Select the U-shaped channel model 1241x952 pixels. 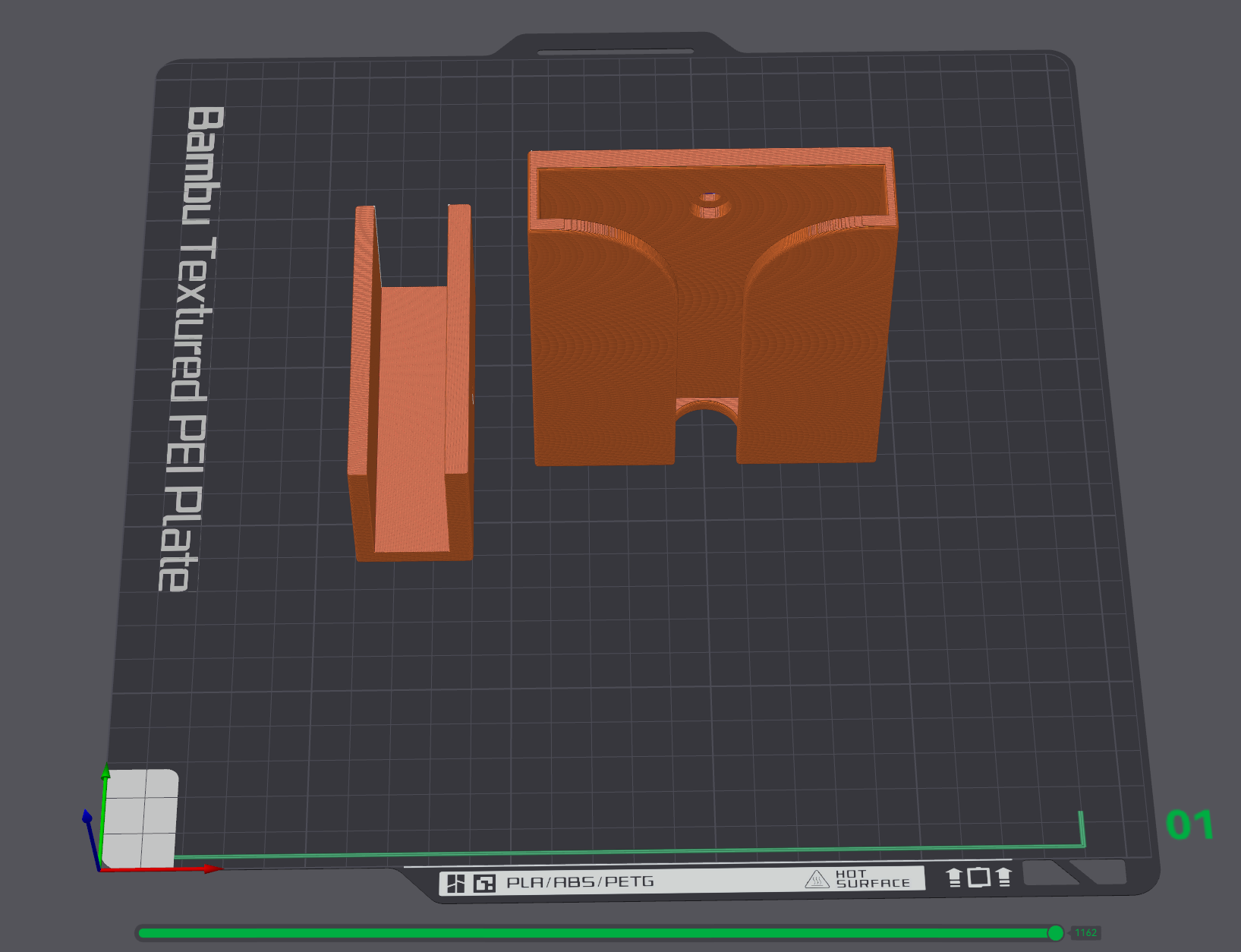tap(411, 383)
